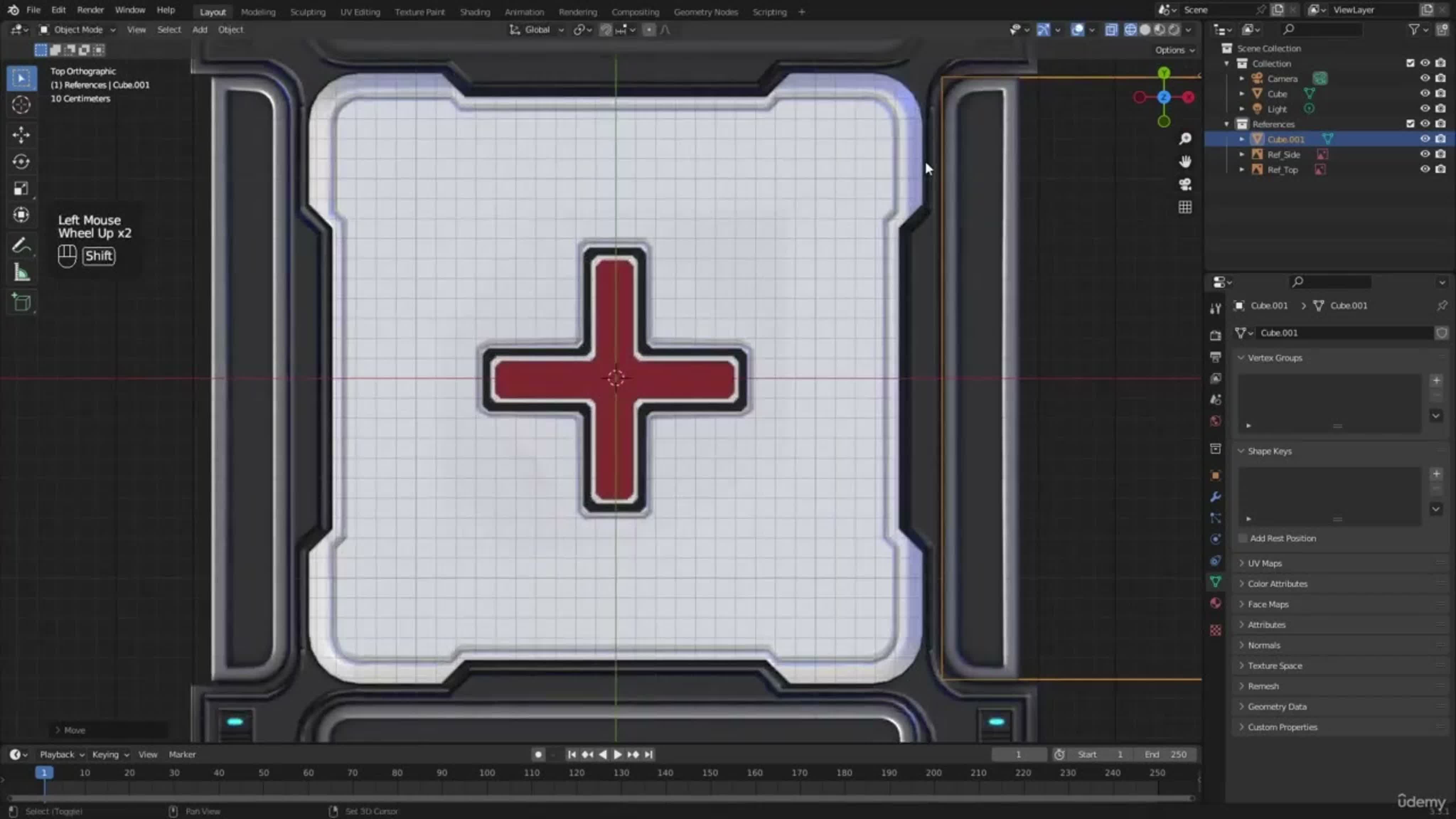Open the Render menu

point(90,10)
